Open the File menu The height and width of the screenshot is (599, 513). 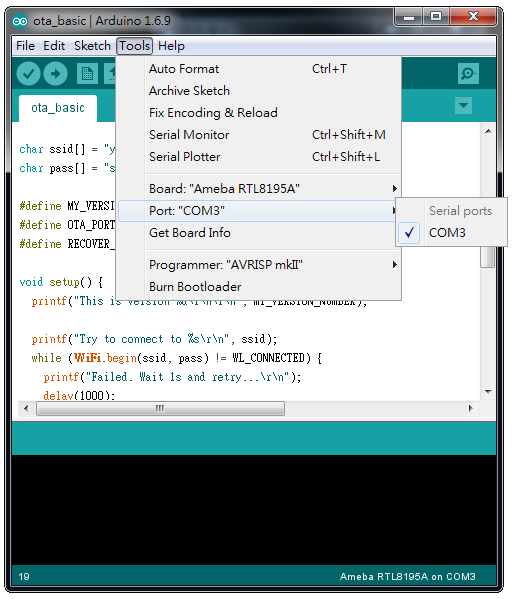tap(25, 46)
